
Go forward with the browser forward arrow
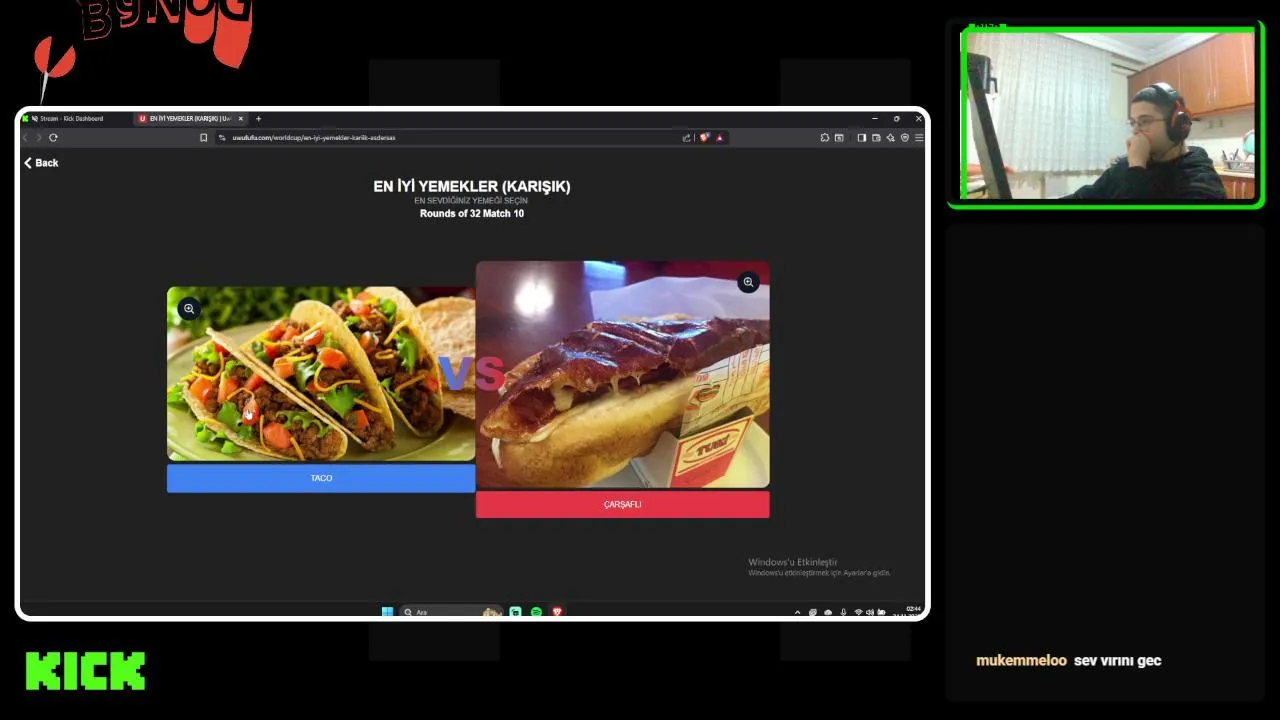40,138
